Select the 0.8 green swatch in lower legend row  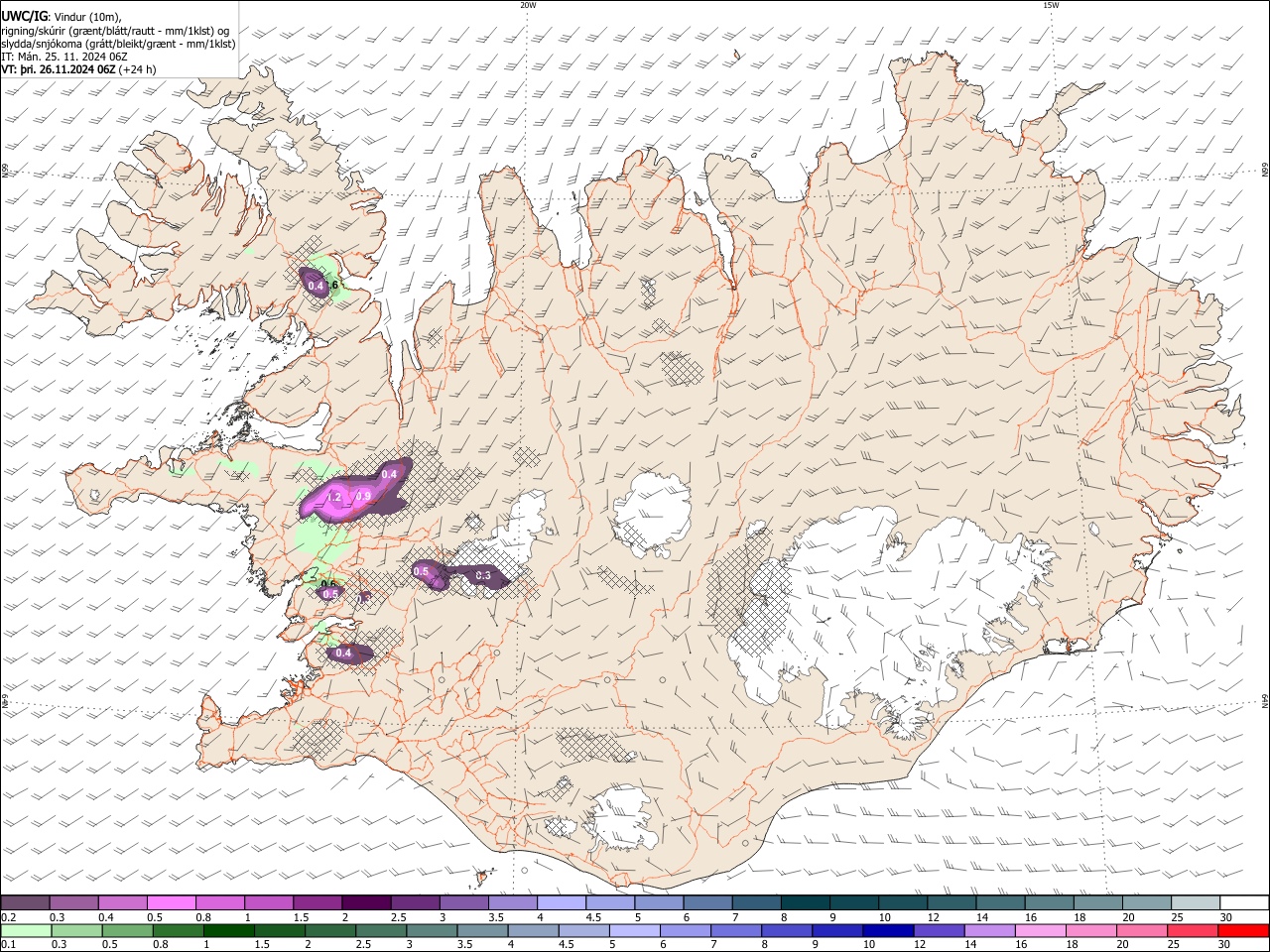click(178, 930)
